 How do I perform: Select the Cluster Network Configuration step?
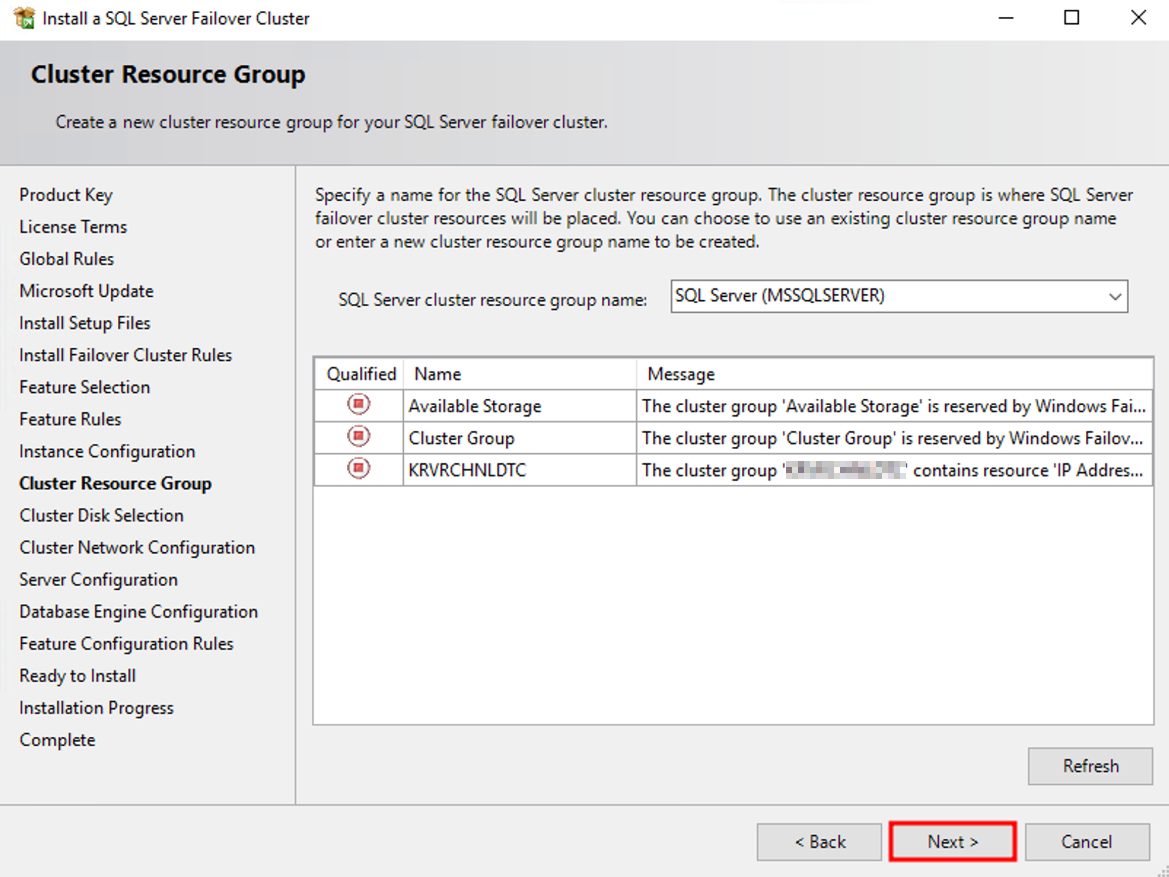[x=137, y=547]
